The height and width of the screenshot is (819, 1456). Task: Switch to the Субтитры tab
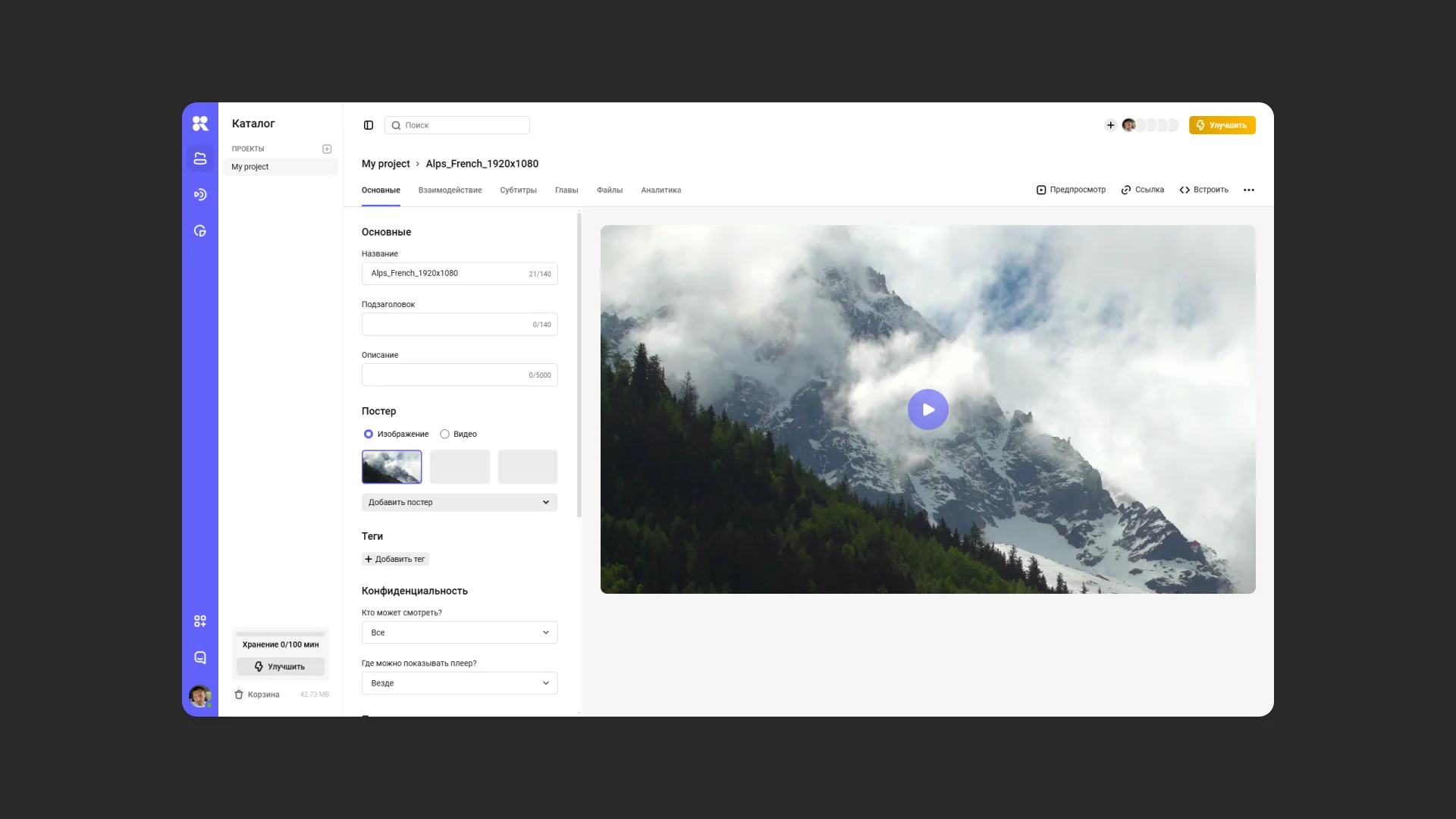(x=518, y=190)
